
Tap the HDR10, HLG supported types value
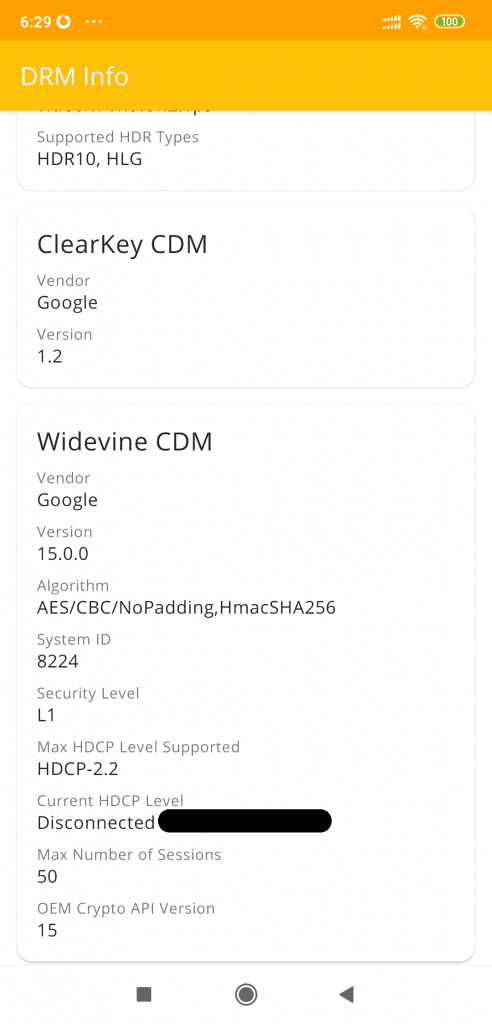[x=90, y=159]
